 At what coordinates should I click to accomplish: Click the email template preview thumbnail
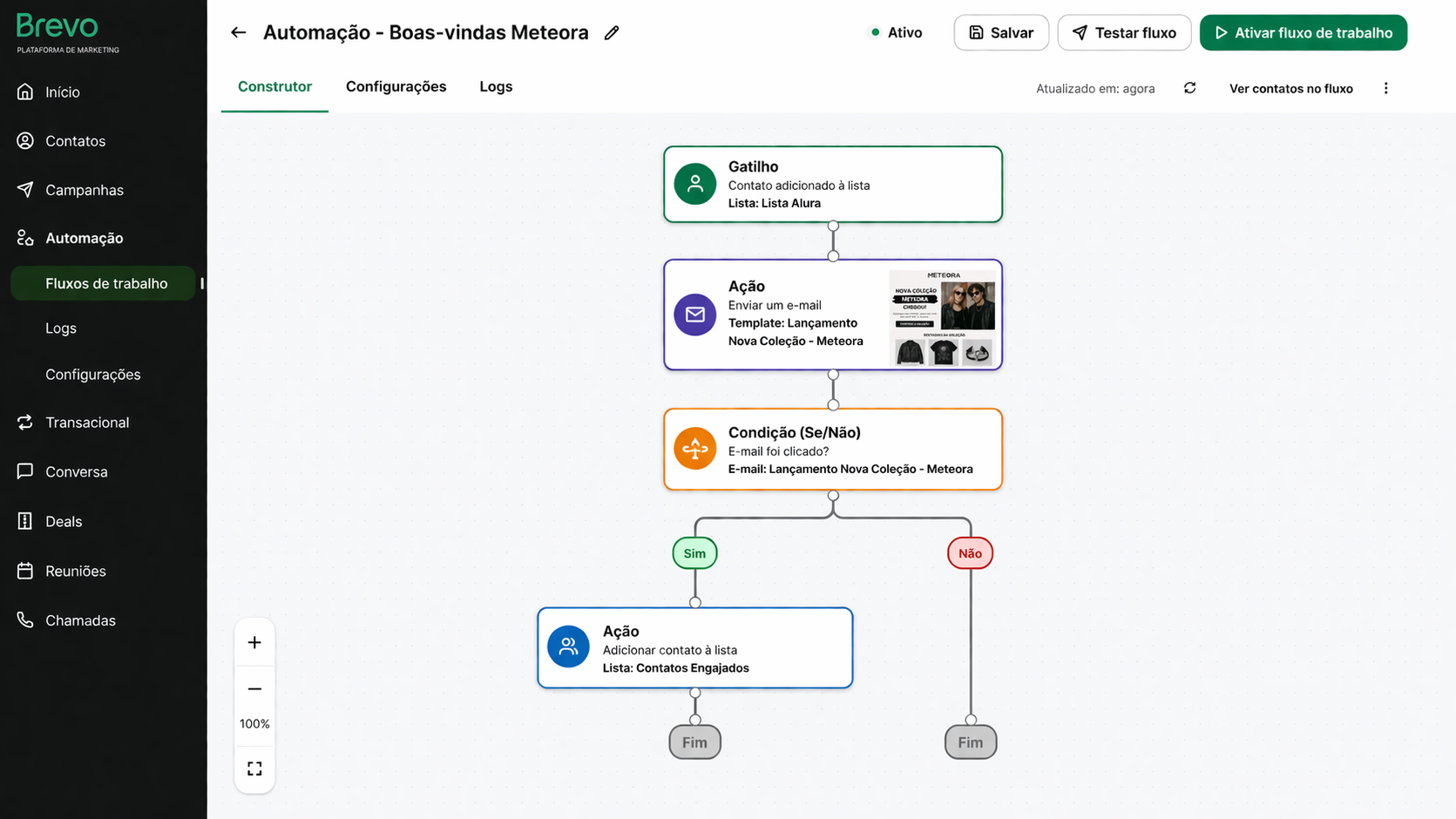[x=943, y=317]
